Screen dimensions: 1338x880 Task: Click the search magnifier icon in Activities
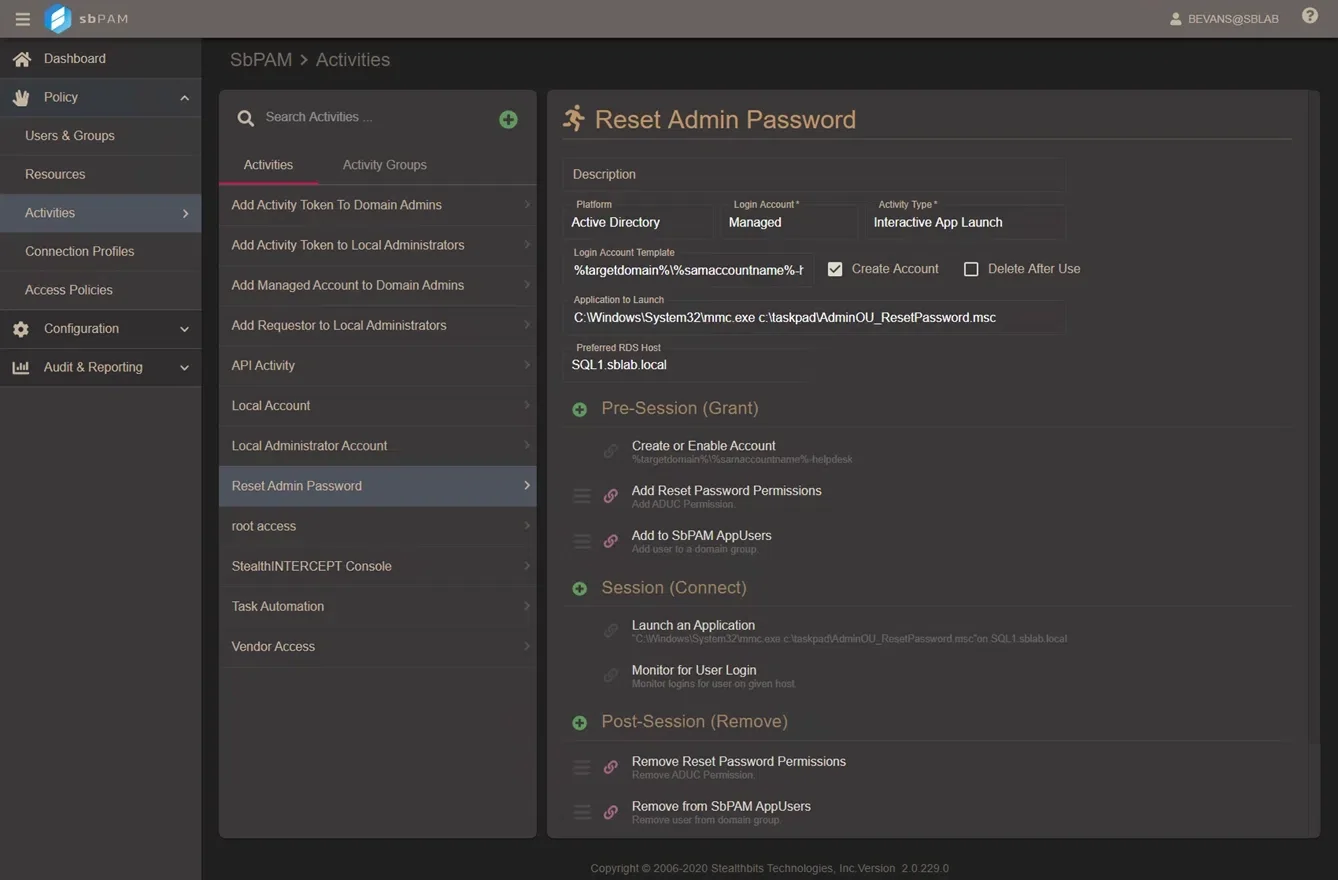point(245,118)
